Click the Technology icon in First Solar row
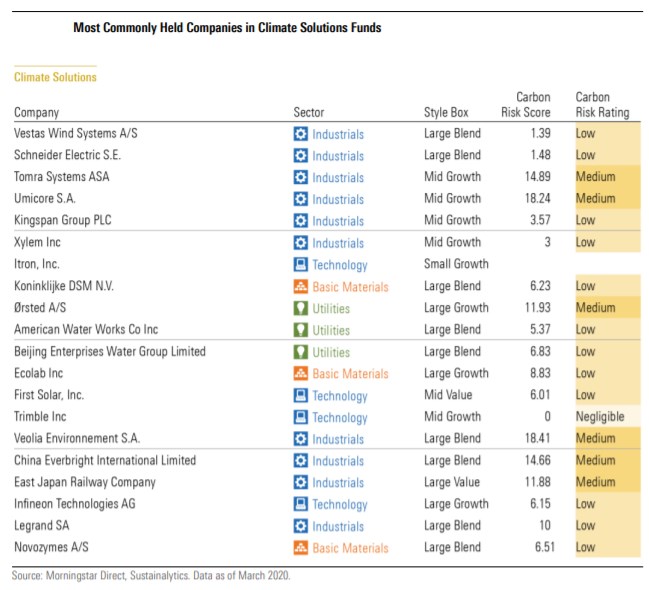The image size is (649, 590). point(300,396)
